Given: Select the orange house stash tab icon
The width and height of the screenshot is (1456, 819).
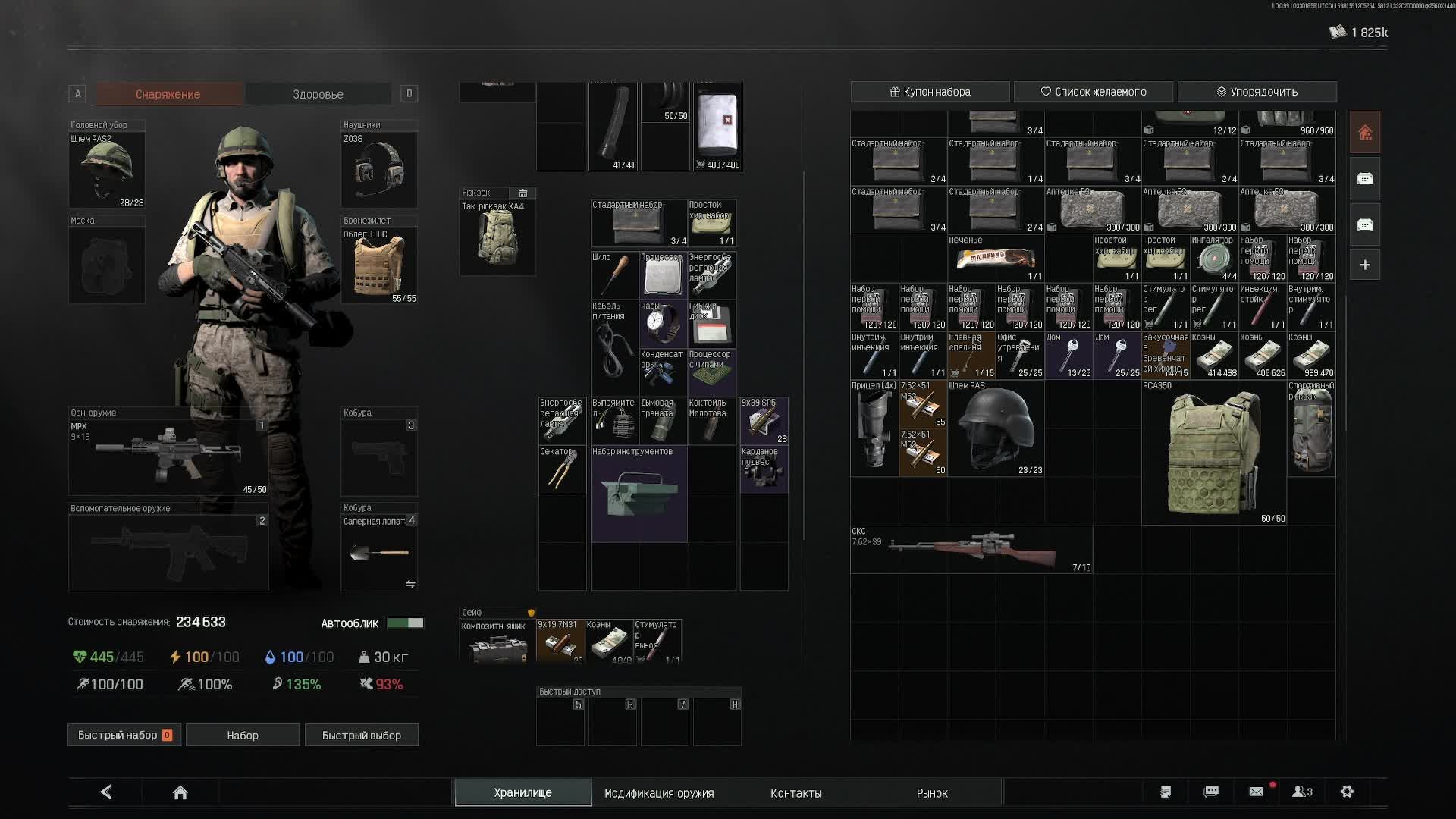Looking at the screenshot, I should pos(1365,133).
